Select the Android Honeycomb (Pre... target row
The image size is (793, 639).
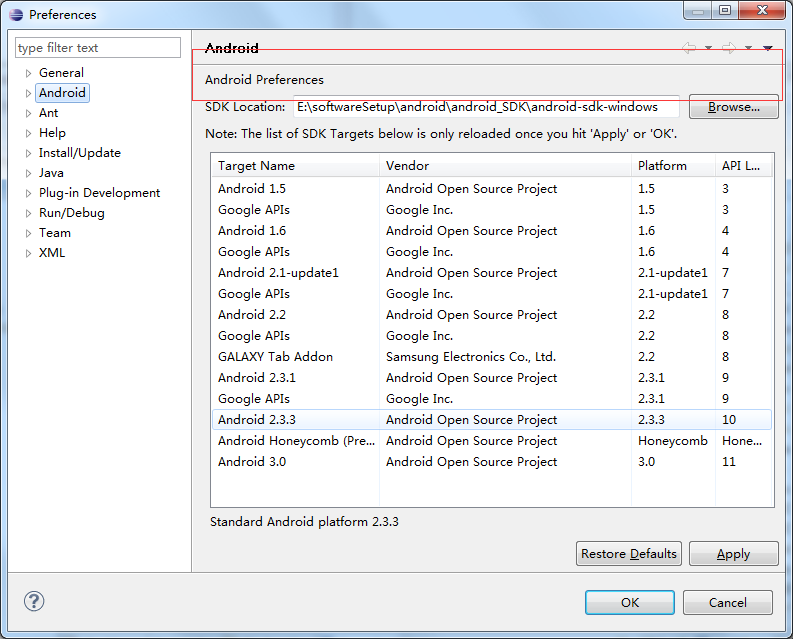click(492, 441)
